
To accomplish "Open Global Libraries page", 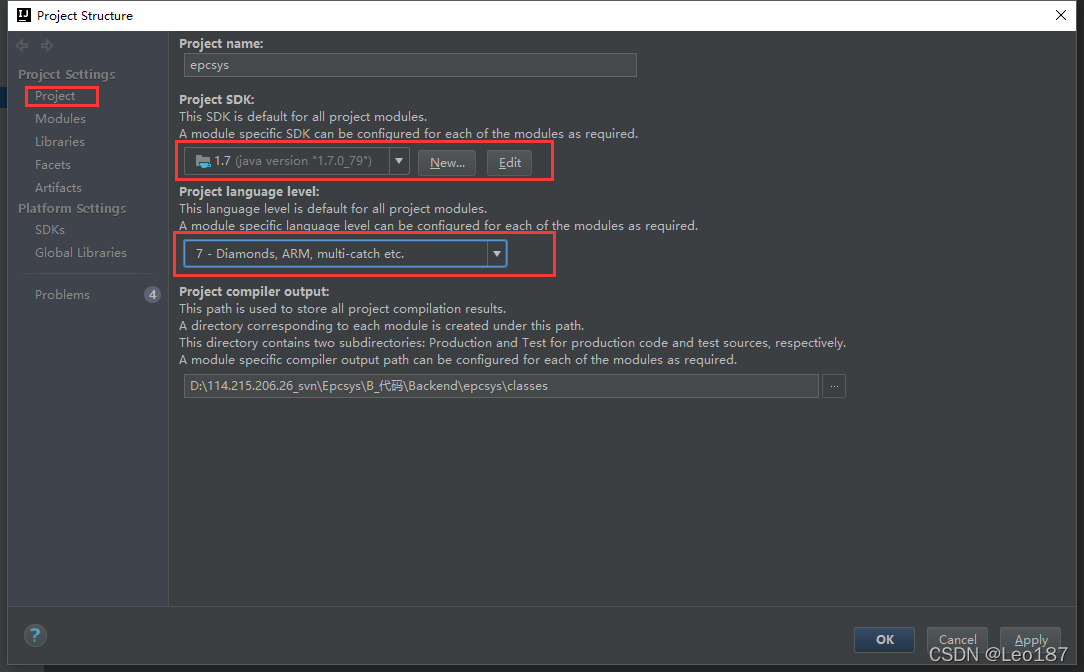I will click(x=81, y=252).
